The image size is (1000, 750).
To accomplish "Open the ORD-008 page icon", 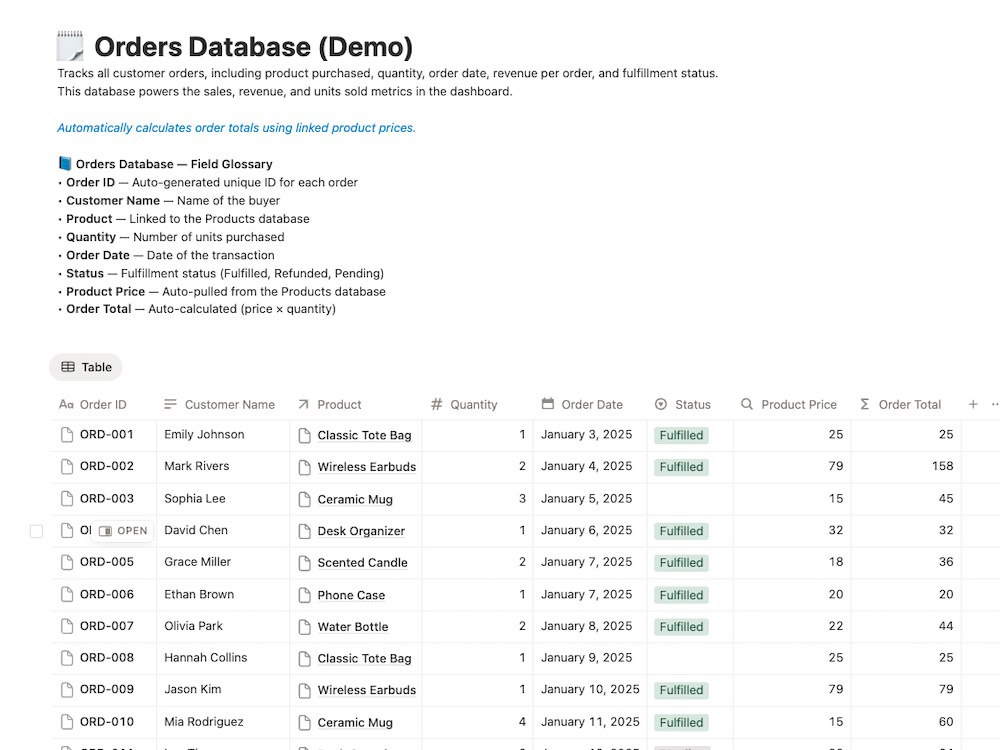I will [x=67, y=658].
